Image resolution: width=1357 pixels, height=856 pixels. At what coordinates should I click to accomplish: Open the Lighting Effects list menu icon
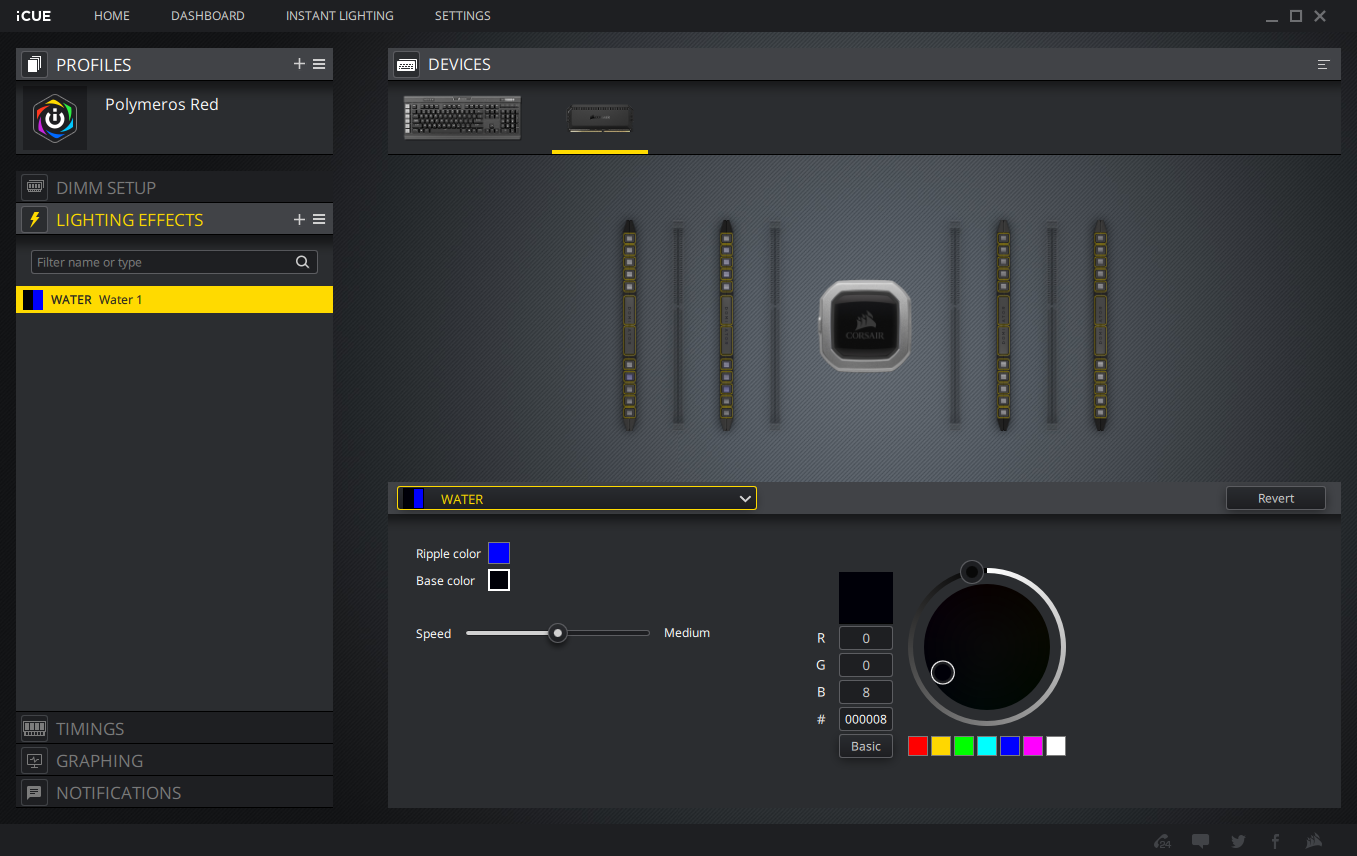pyautogui.click(x=319, y=219)
